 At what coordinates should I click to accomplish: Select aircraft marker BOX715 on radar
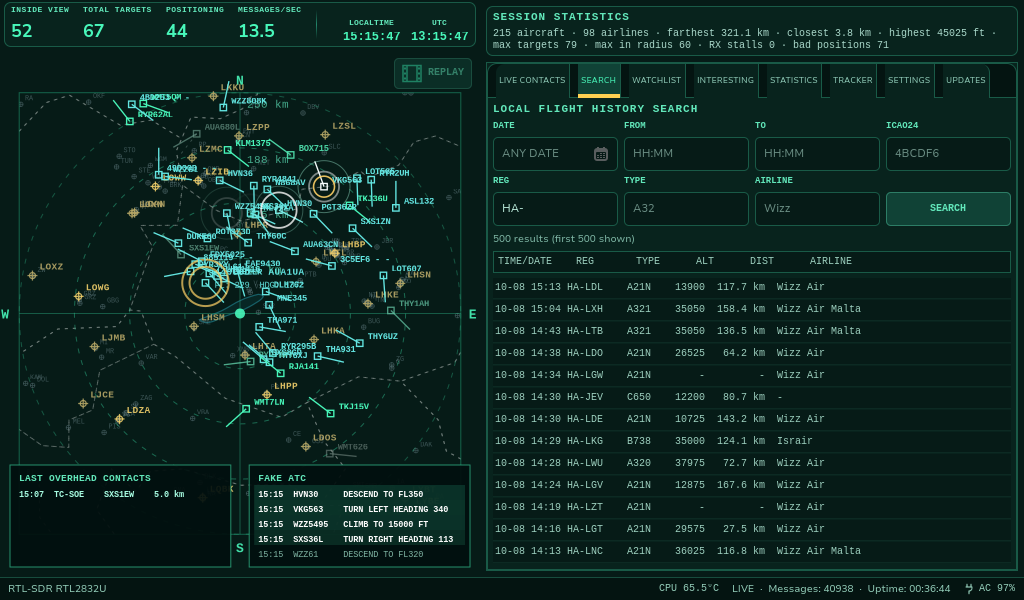[x=290, y=155]
